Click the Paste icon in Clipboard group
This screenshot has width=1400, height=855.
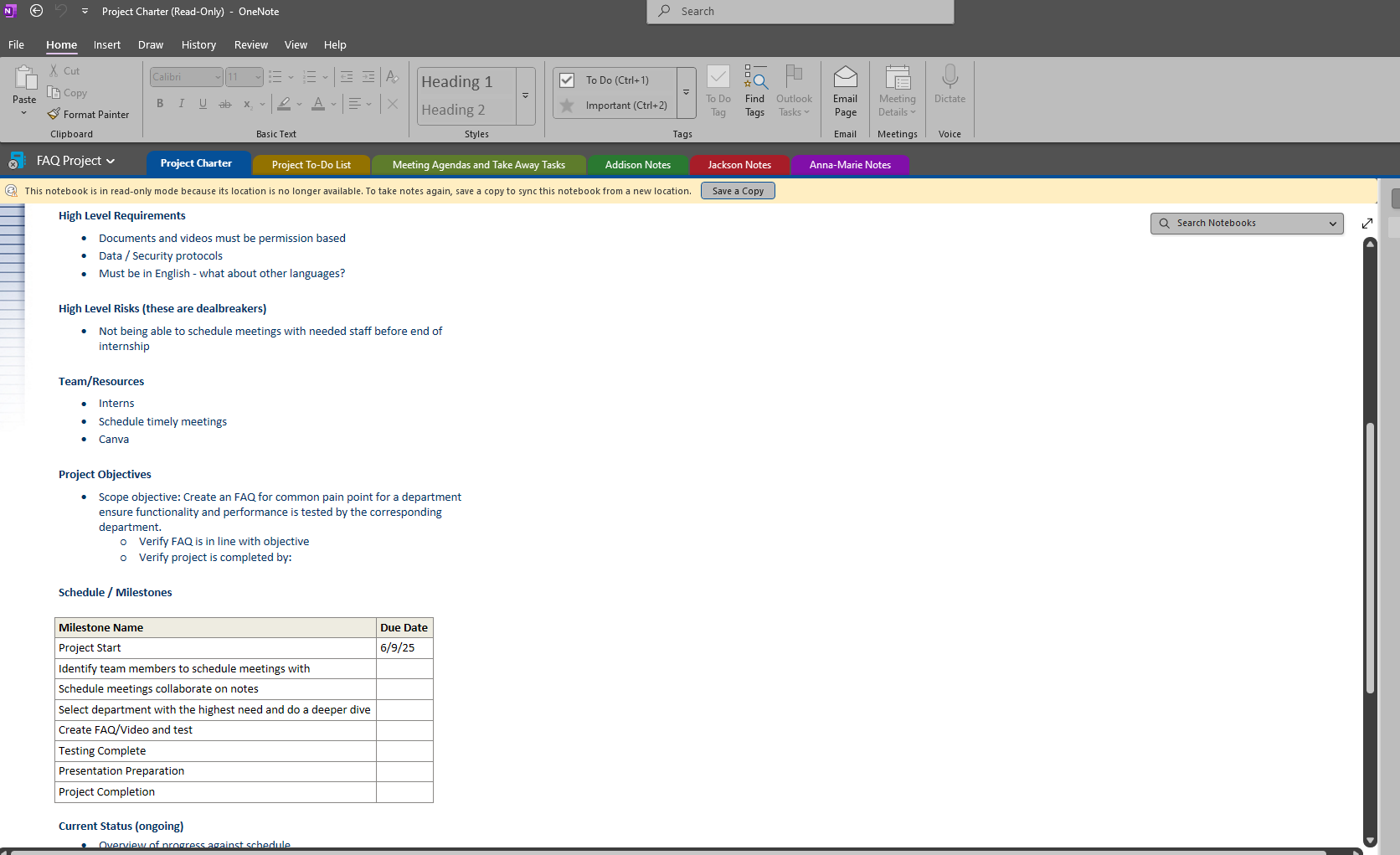coord(25,78)
